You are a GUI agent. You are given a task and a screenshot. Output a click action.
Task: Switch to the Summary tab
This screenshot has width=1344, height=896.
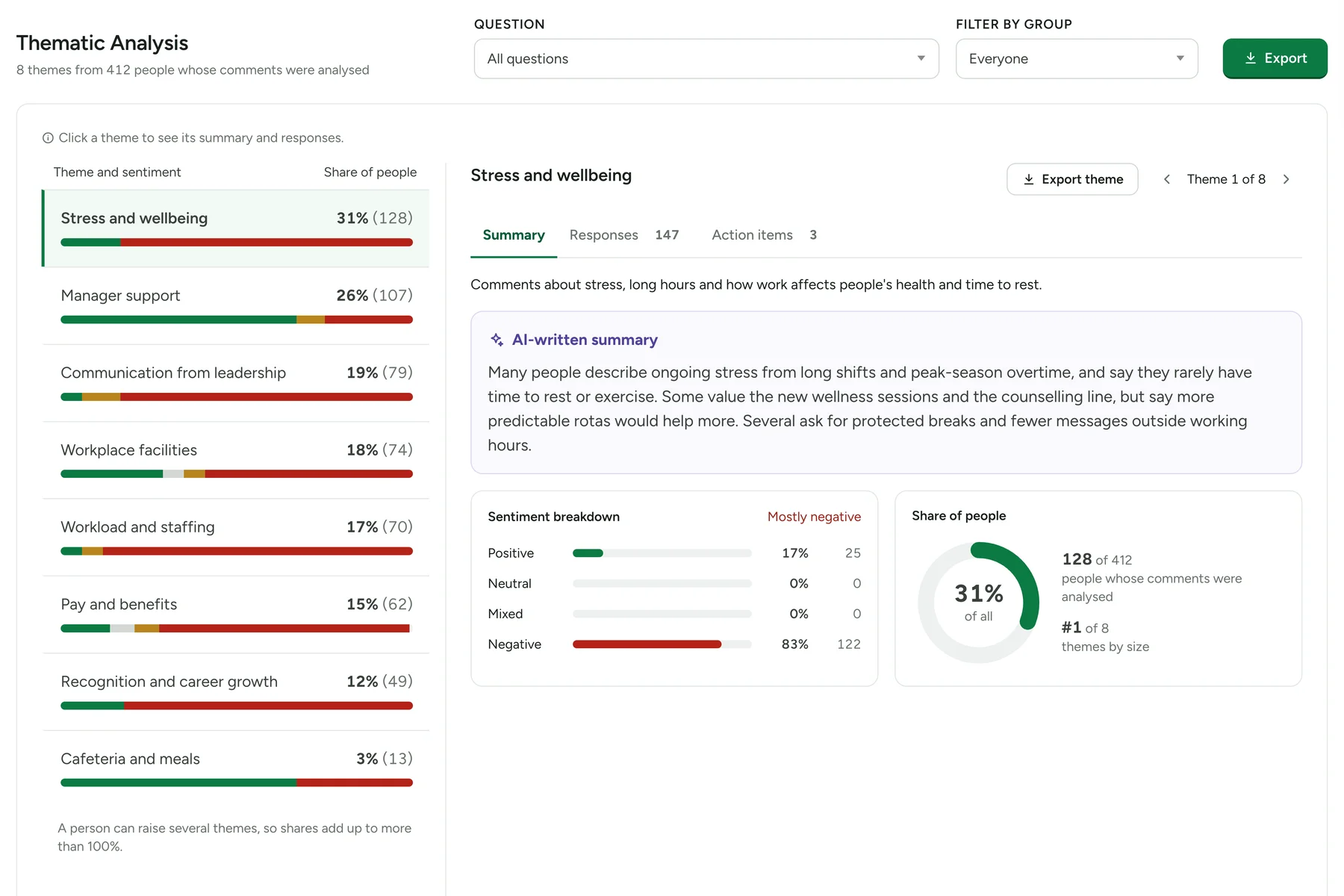pos(514,235)
